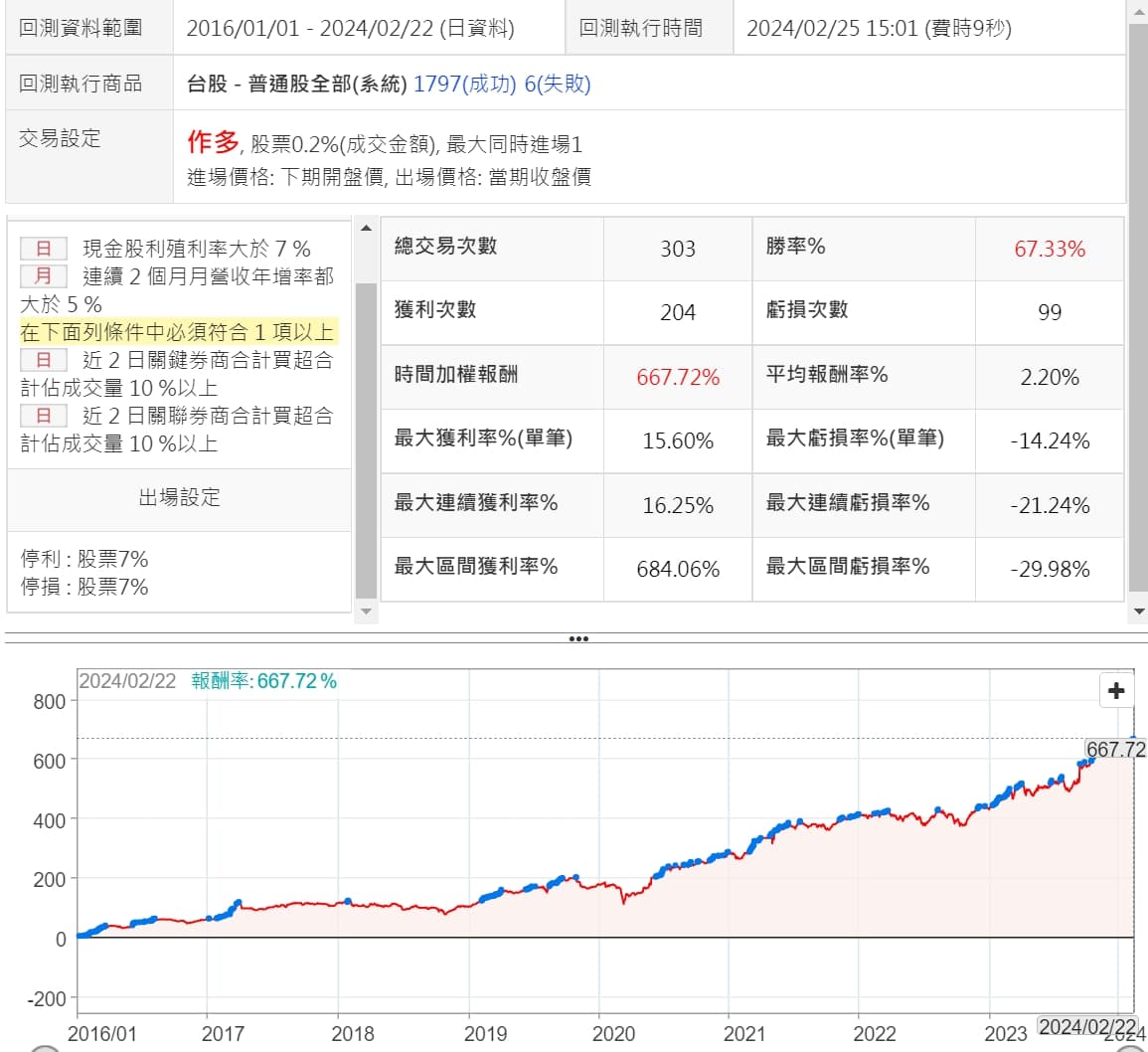
Task: Open the 6(失敗) failed stocks link
Action: point(564,84)
